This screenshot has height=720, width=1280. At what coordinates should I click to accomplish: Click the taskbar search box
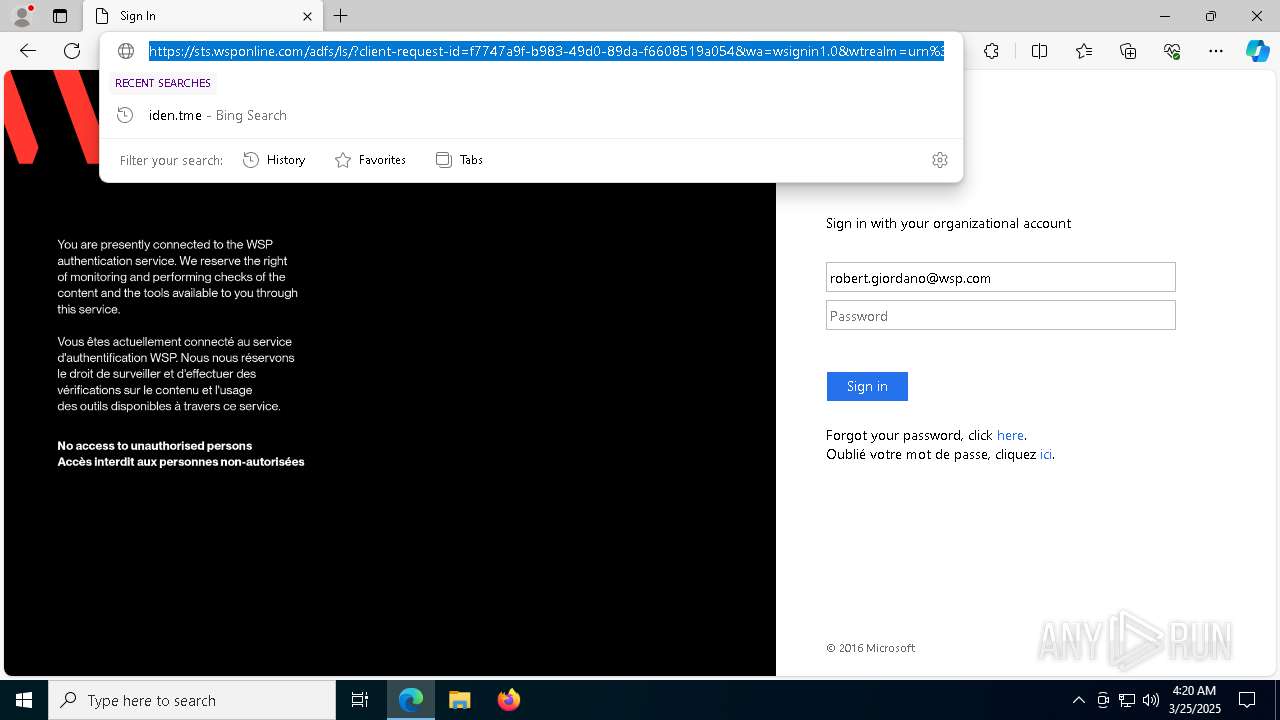coord(192,700)
